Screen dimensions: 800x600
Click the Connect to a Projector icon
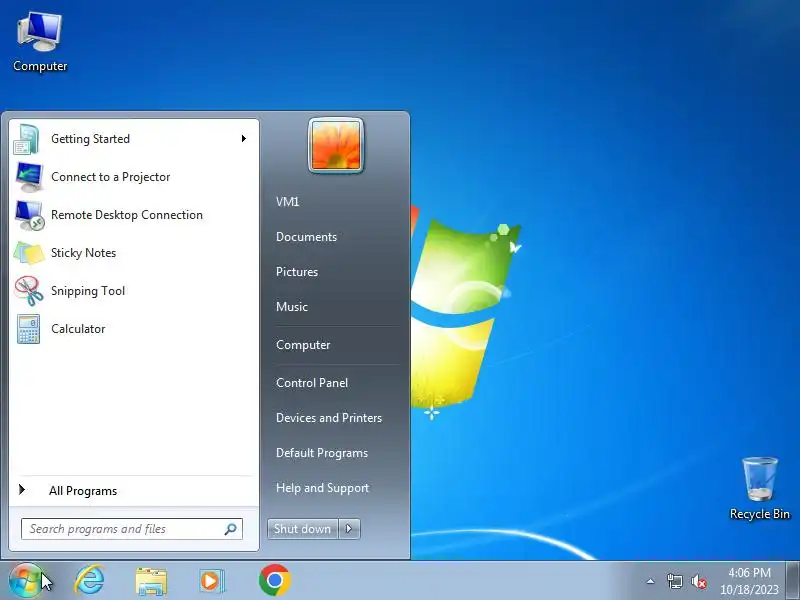pyautogui.click(x=29, y=177)
